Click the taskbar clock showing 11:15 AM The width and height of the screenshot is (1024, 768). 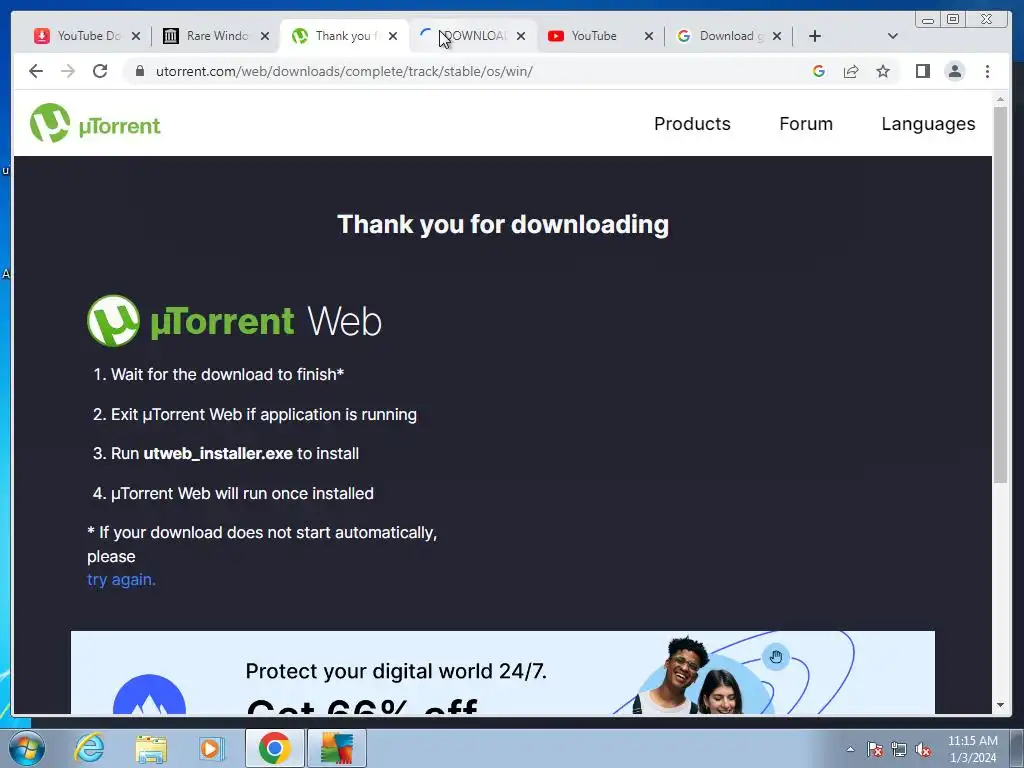(972, 749)
